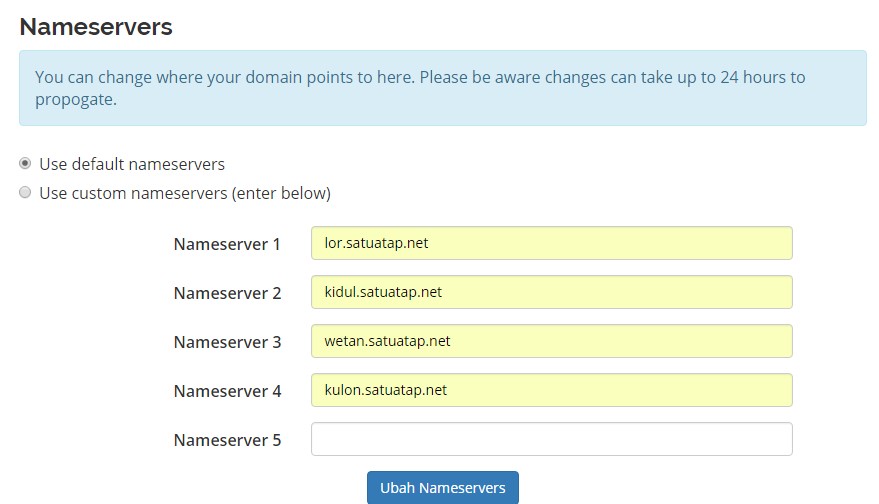
Task: Click the 'Nameserver 1' field label
Action: pyautogui.click(x=227, y=244)
